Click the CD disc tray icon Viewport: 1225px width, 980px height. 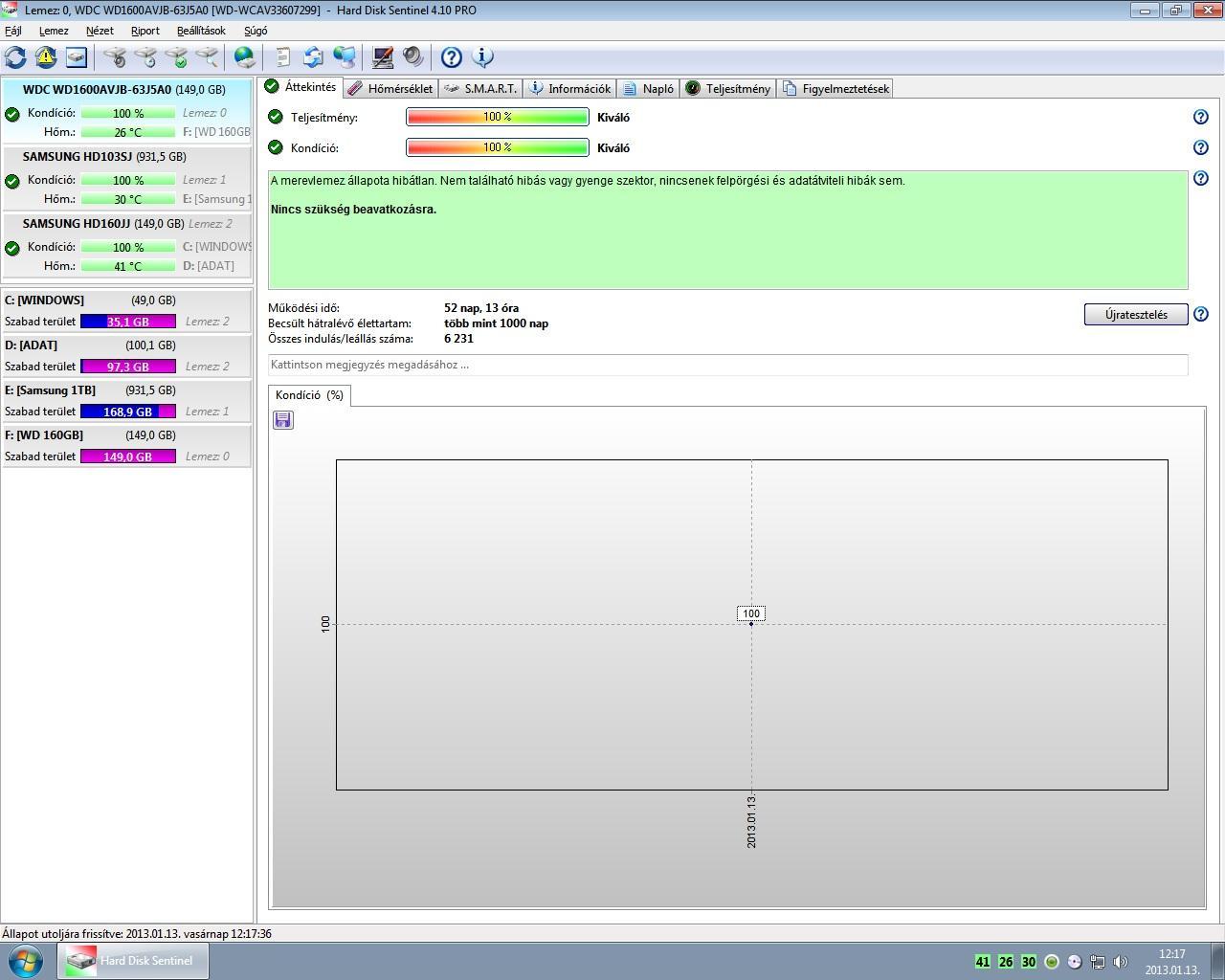tap(1075, 962)
